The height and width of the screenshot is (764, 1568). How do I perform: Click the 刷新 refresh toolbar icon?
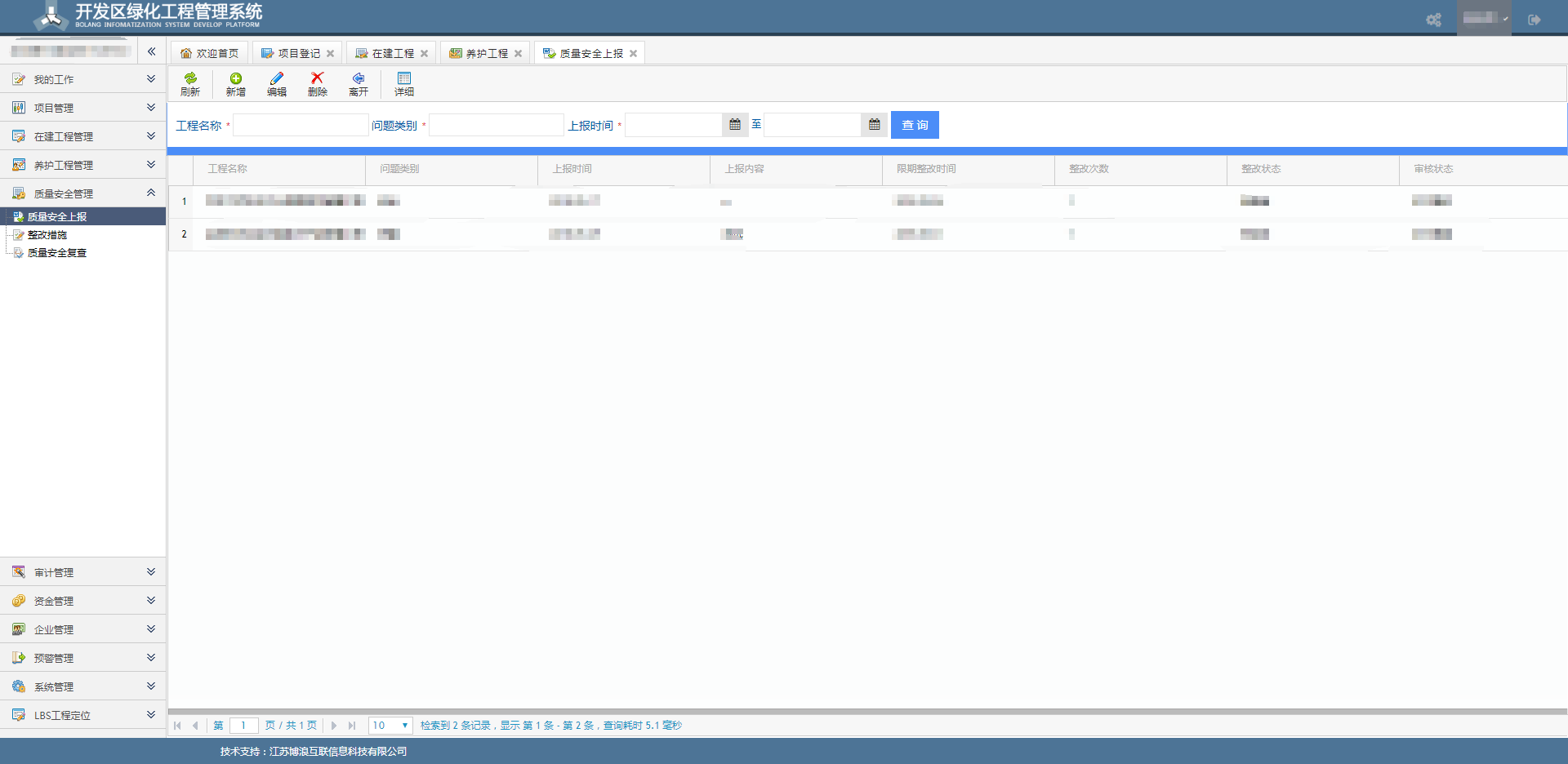190,79
